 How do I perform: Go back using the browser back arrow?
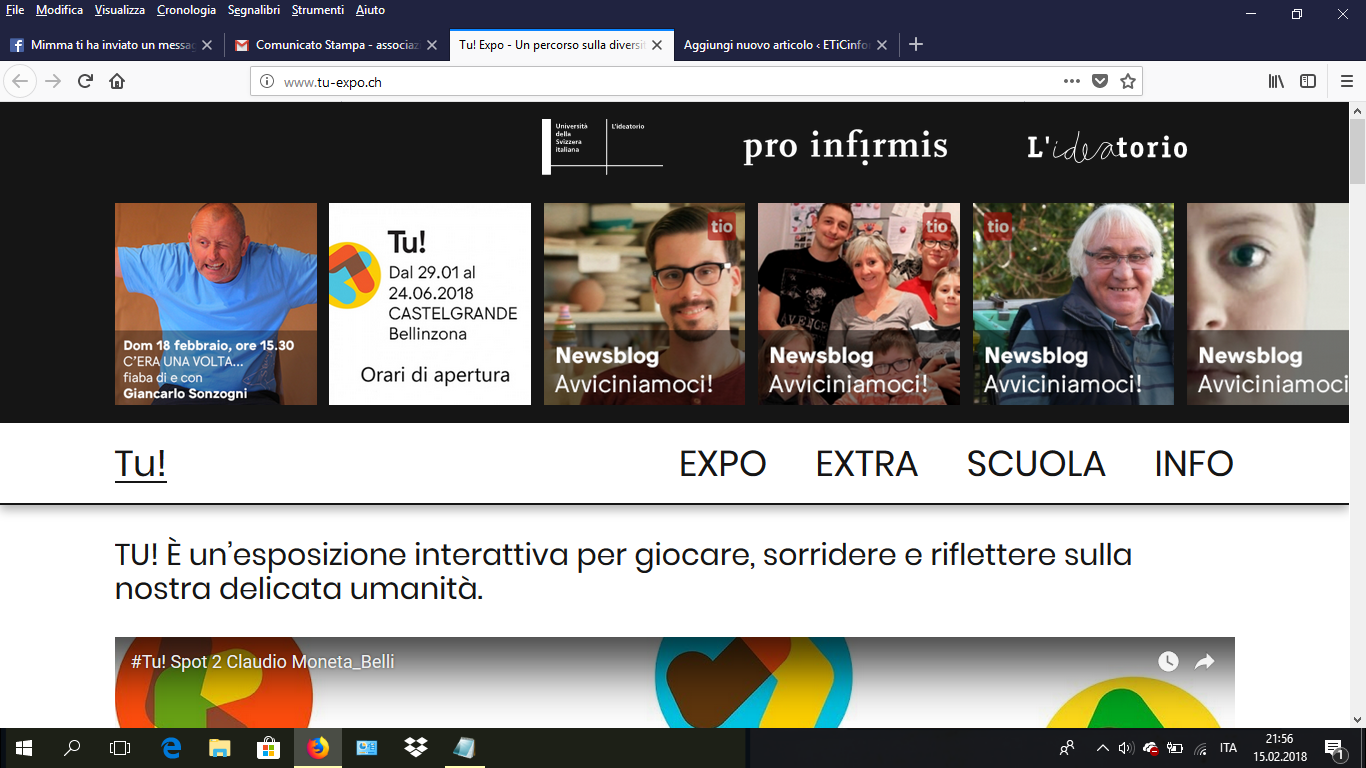(x=20, y=82)
